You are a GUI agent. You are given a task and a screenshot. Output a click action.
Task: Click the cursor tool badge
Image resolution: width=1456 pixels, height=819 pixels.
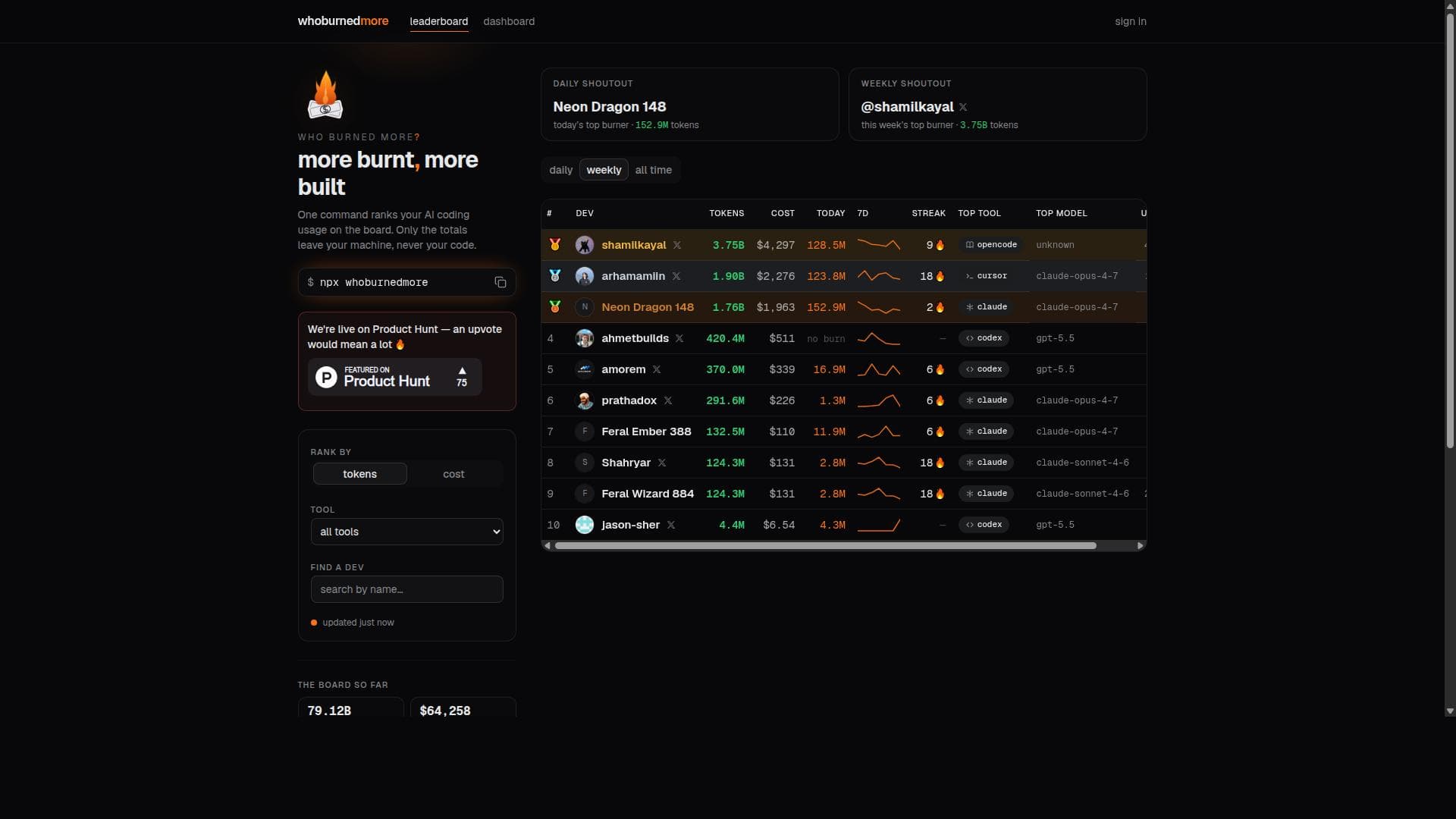(986, 276)
